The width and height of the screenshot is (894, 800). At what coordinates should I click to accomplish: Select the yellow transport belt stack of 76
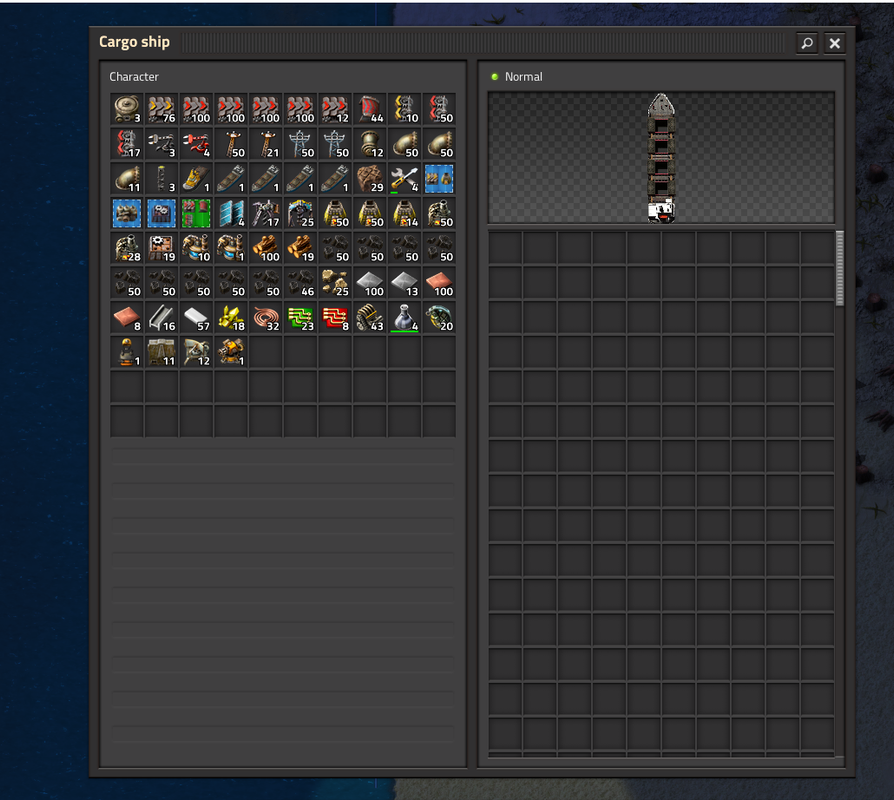(x=161, y=109)
